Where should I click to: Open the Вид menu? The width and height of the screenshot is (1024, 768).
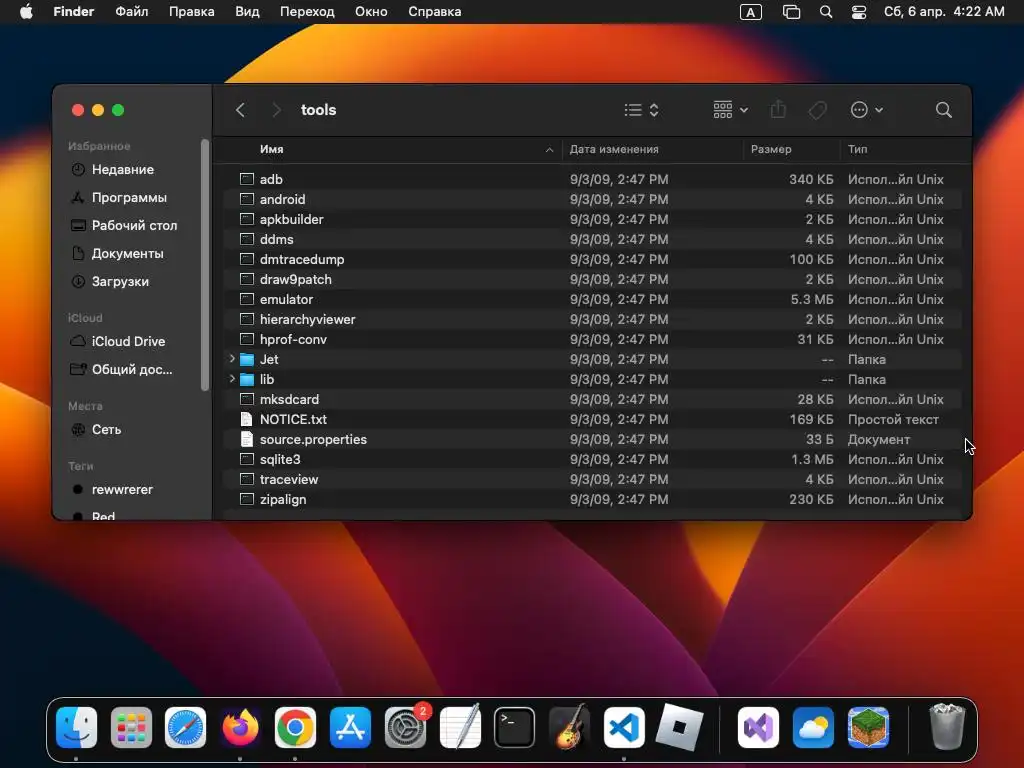pos(247,12)
